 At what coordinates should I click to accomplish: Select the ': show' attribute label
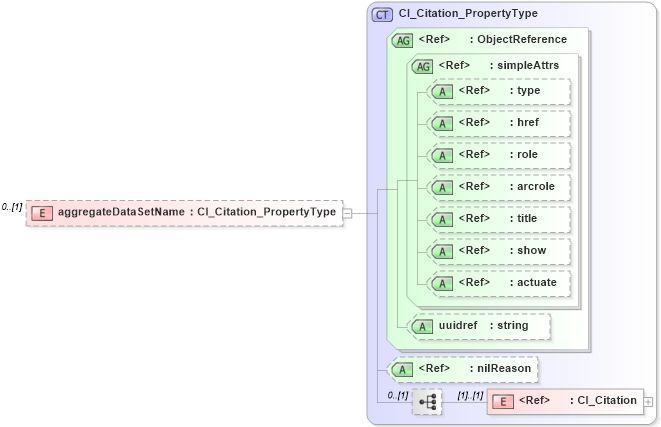528,250
